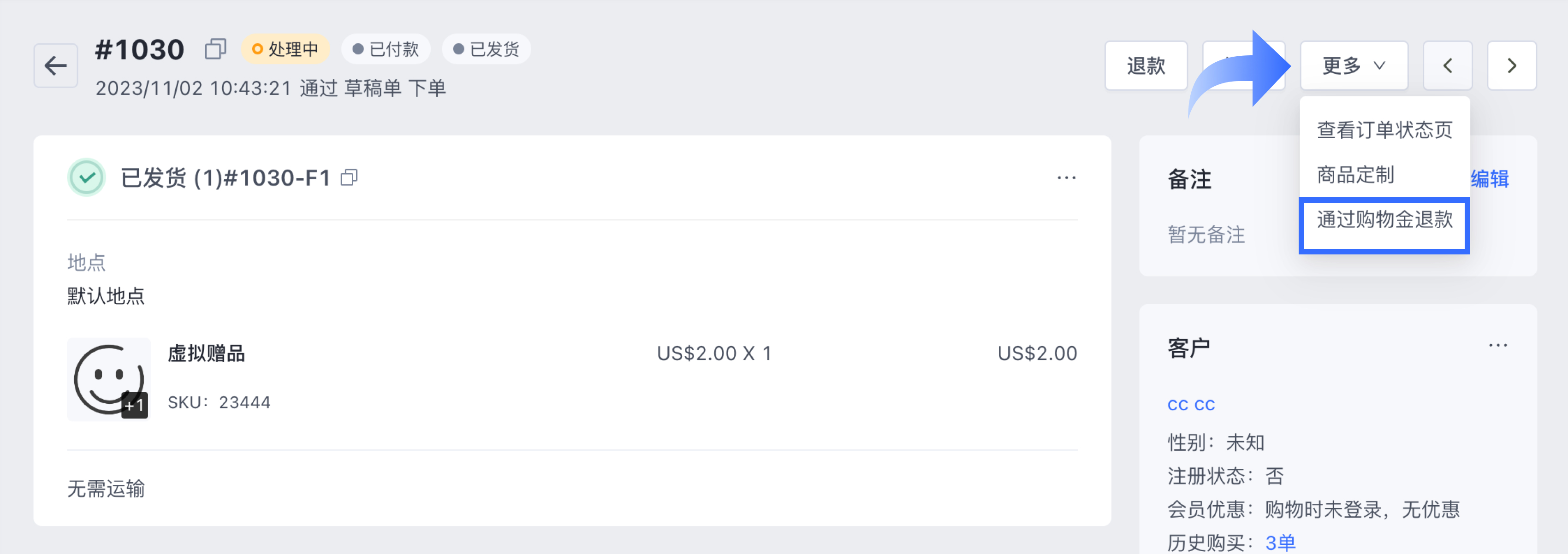Click the 已发货 status badge
Viewport: 1568px width, 554px height.
tap(487, 49)
